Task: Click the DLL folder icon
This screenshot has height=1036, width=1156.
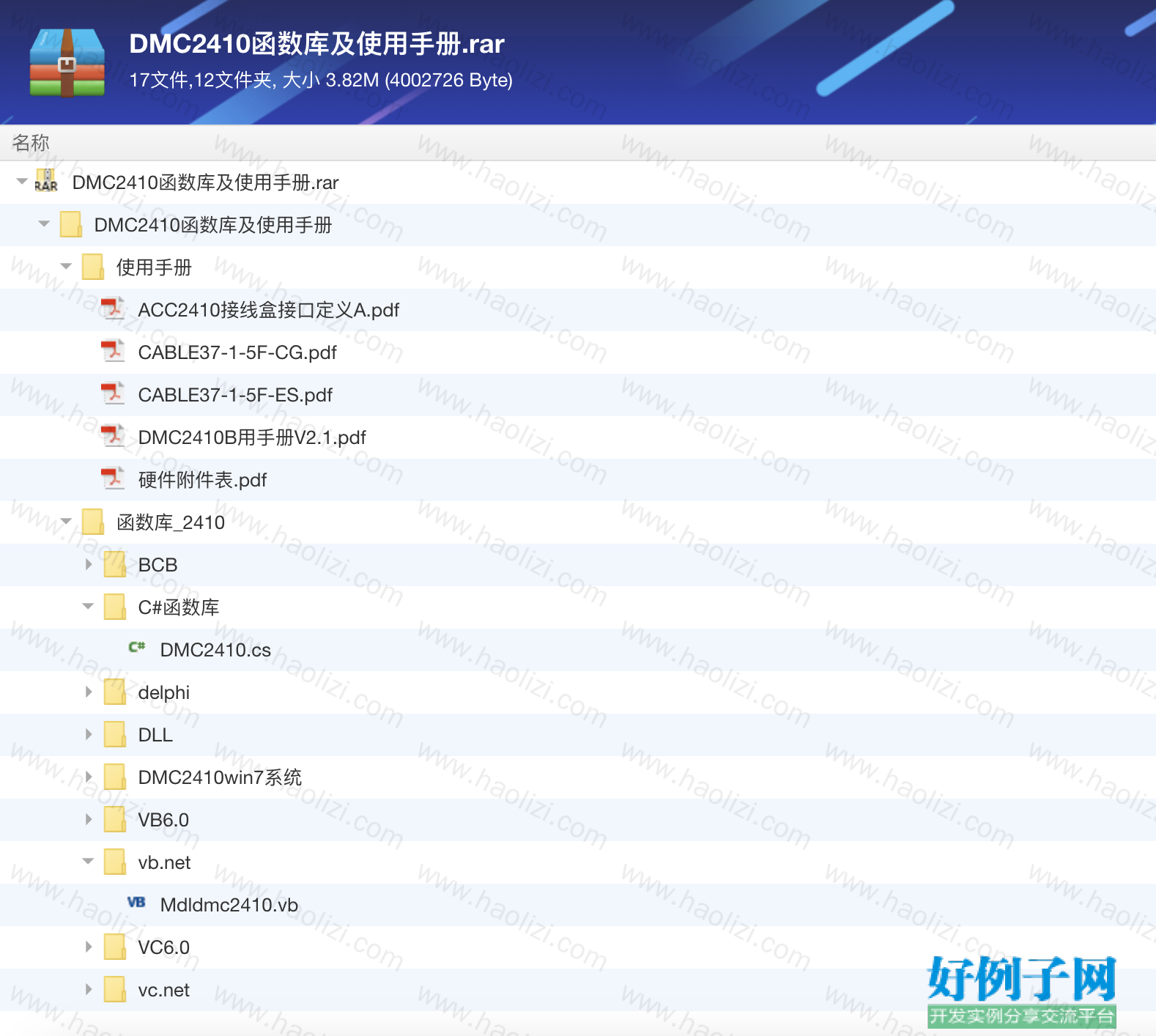Action: point(114,734)
